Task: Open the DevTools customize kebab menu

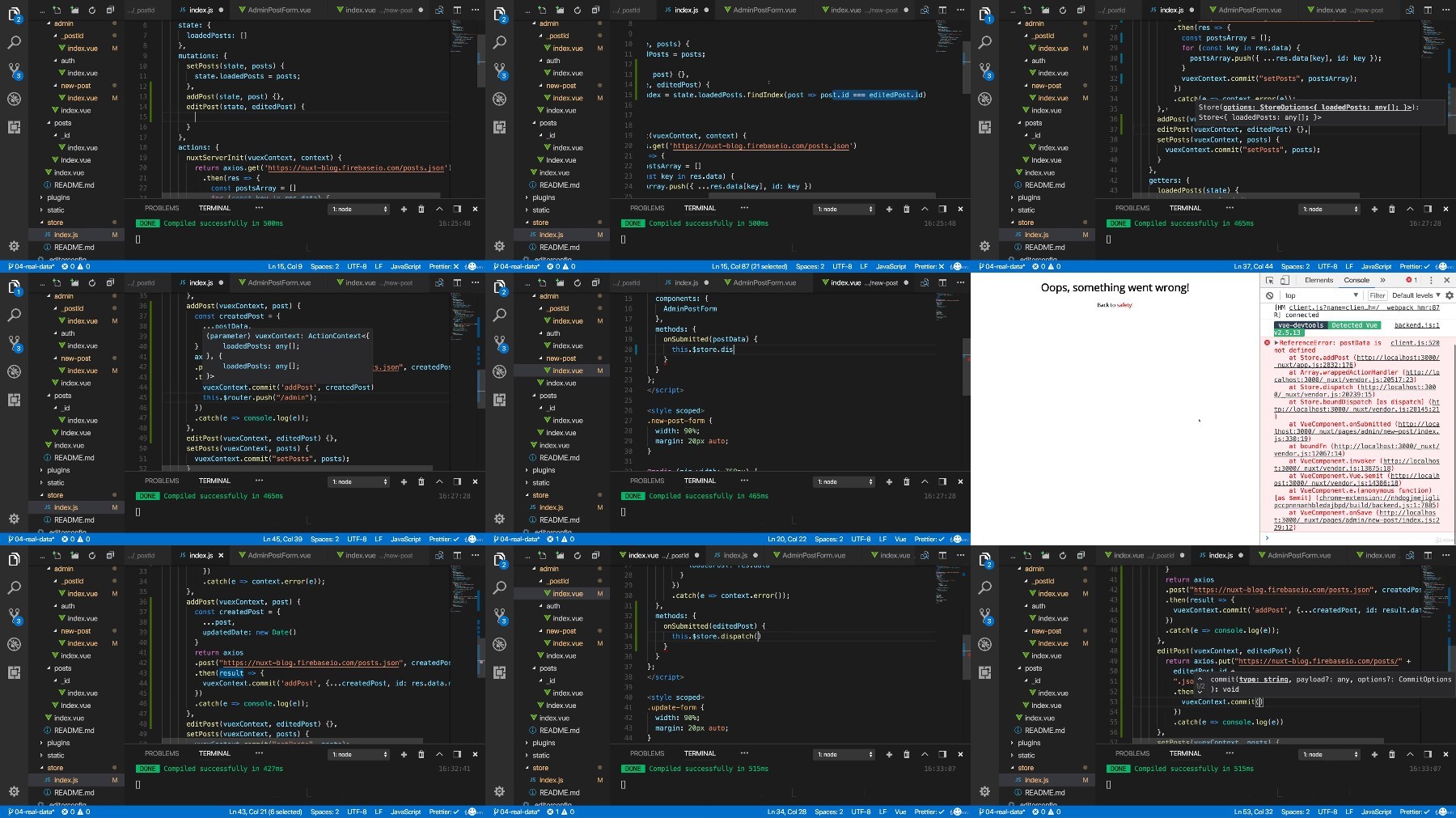Action: [x=1431, y=280]
